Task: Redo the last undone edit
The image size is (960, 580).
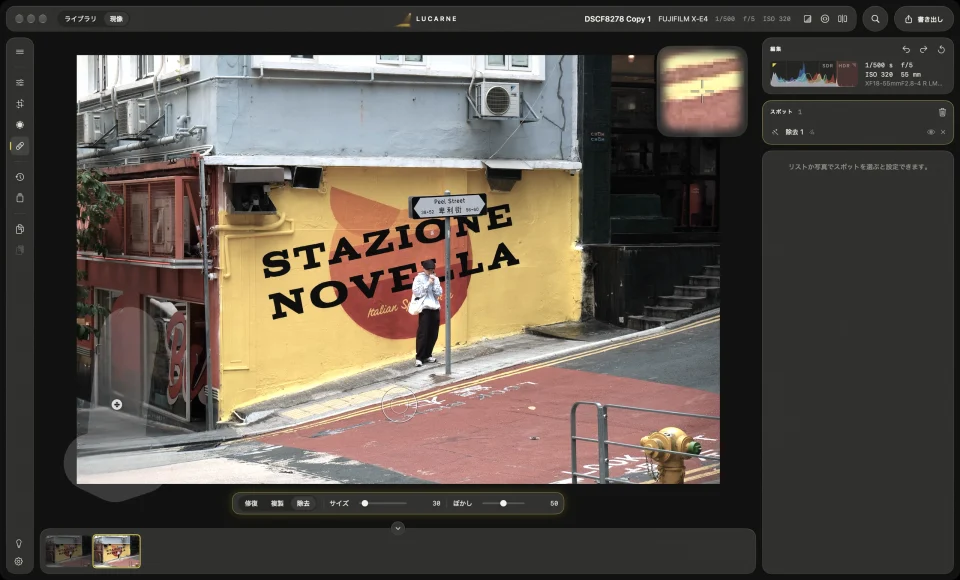Action: (923, 49)
